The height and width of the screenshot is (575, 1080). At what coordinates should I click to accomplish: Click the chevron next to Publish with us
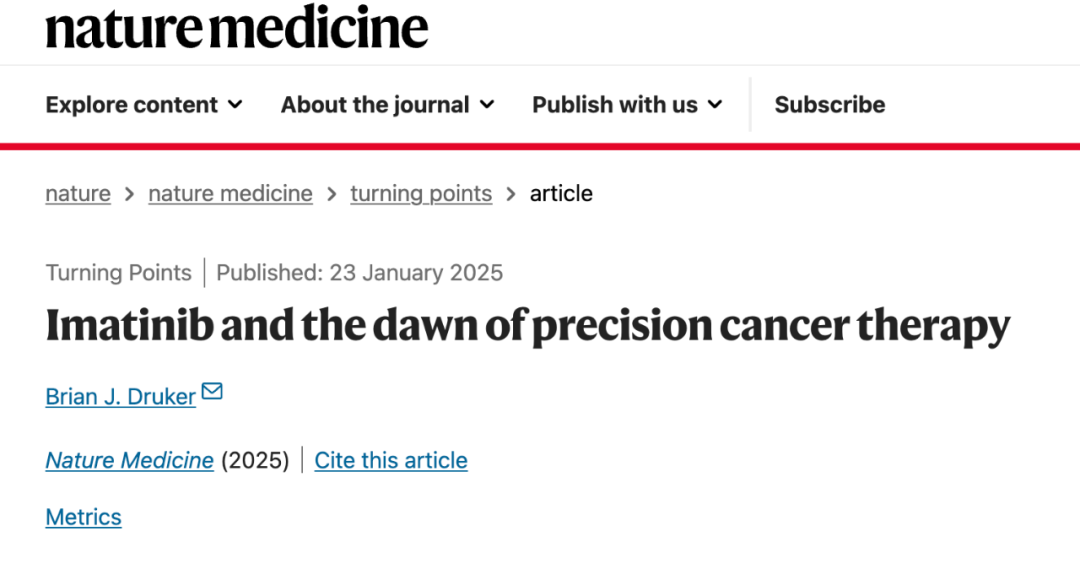click(716, 105)
